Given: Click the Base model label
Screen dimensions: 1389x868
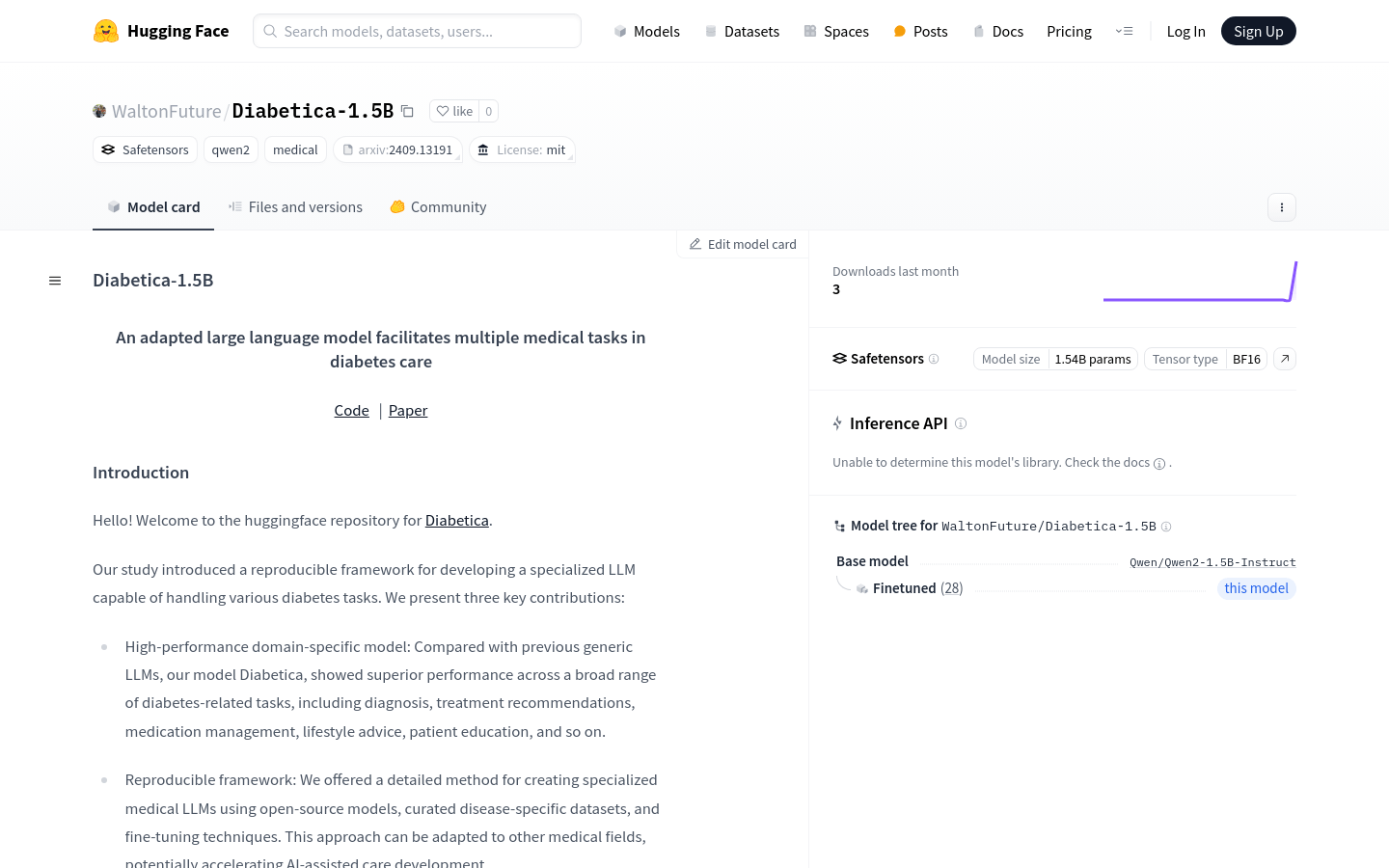Looking at the screenshot, I should 872,561.
